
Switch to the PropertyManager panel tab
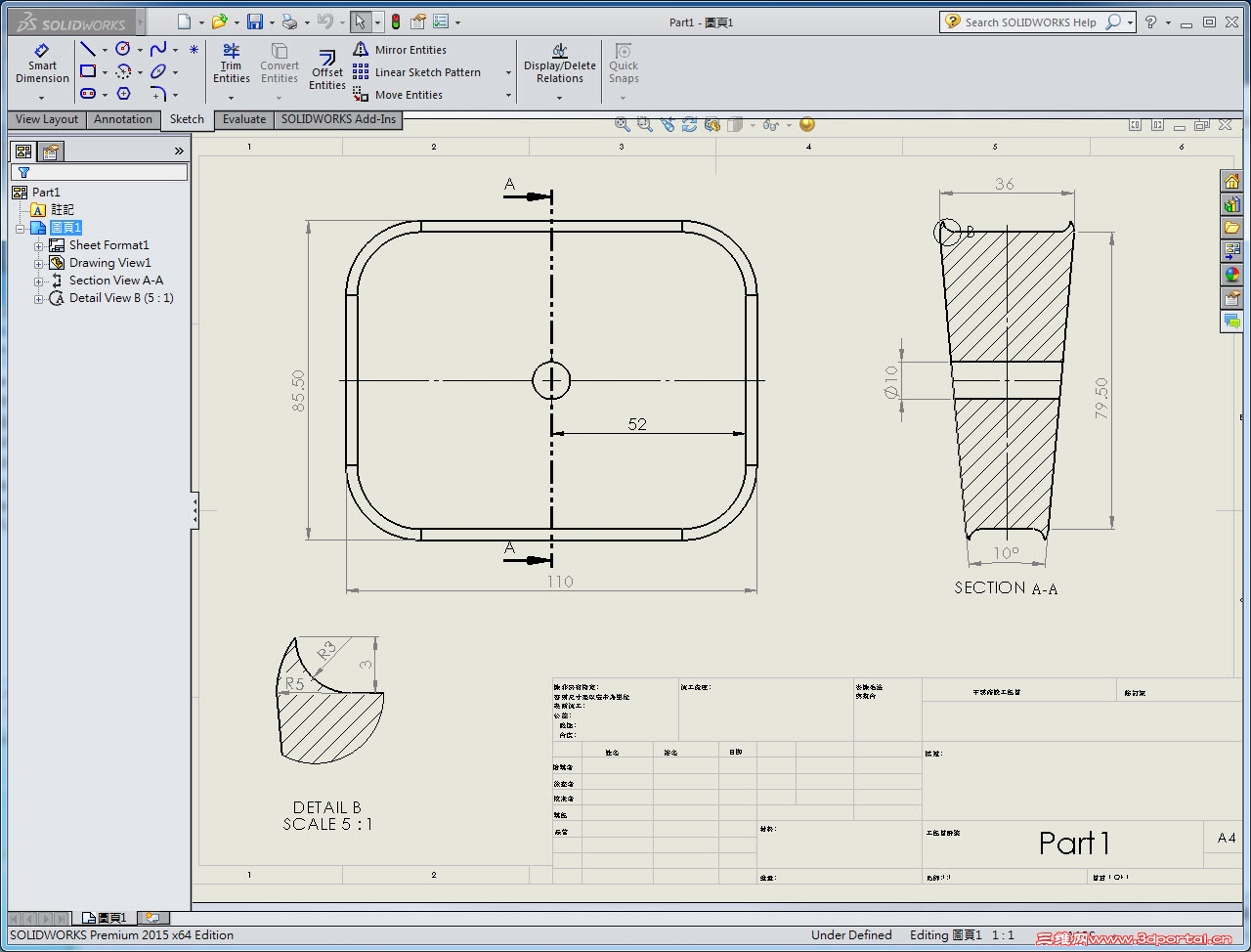[51, 151]
